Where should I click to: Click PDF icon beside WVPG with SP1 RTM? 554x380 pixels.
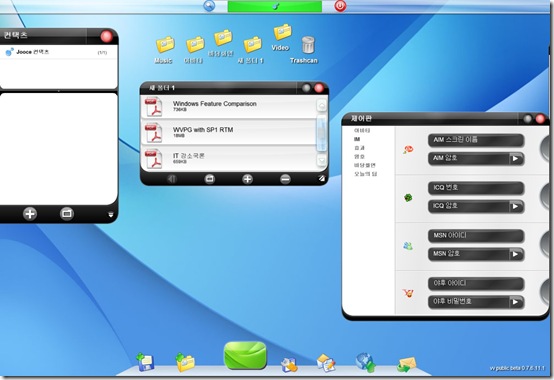tap(153, 133)
